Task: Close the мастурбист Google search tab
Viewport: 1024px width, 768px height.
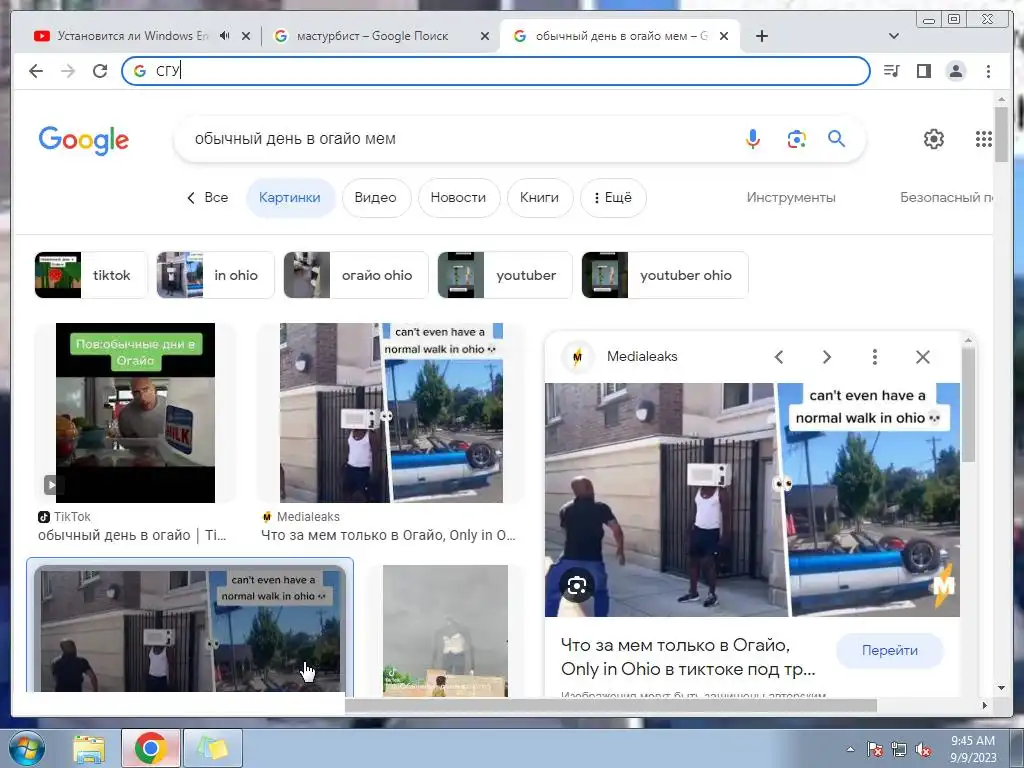Action: (x=485, y=36)
